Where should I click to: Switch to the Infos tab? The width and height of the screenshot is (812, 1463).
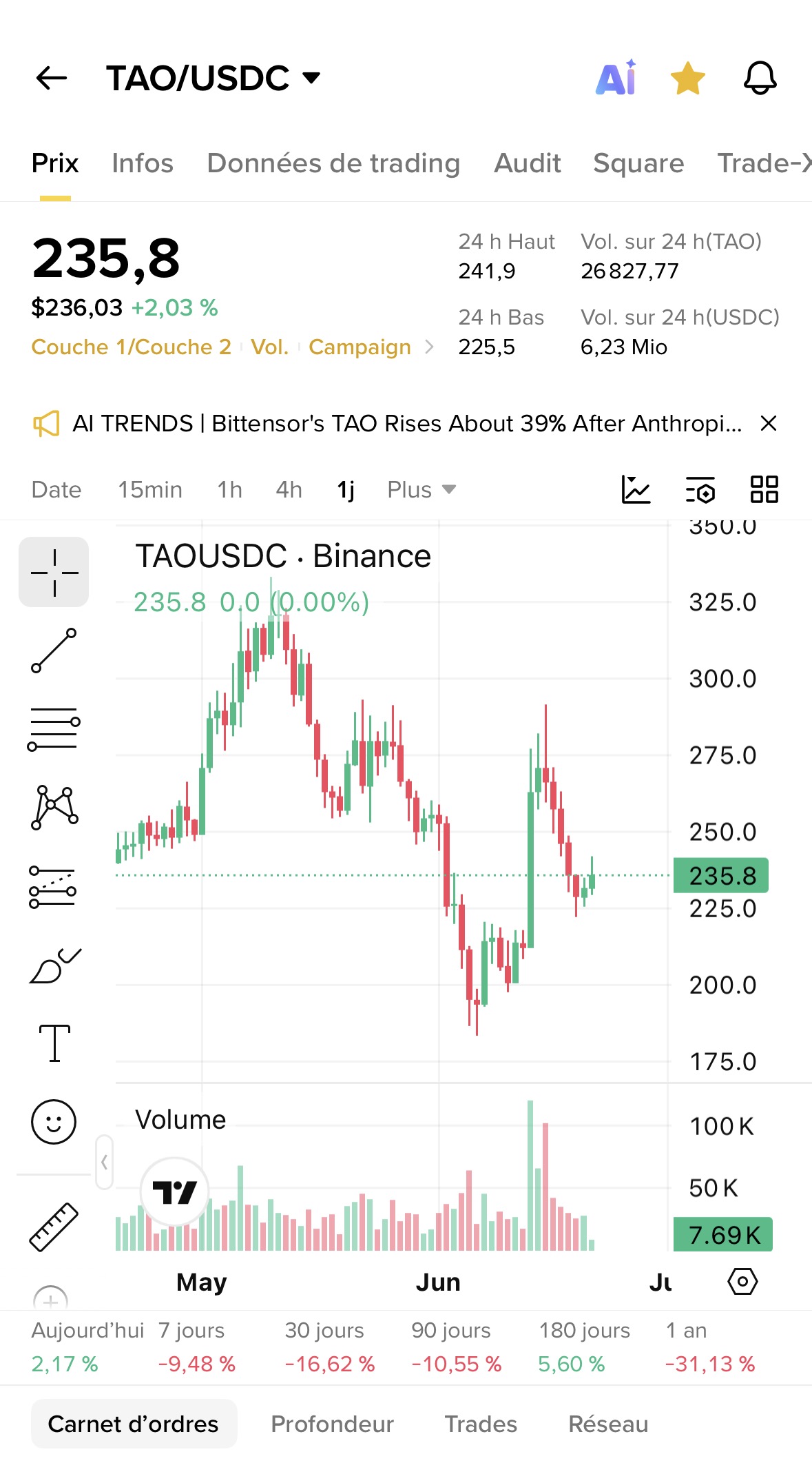coord(143,163)
